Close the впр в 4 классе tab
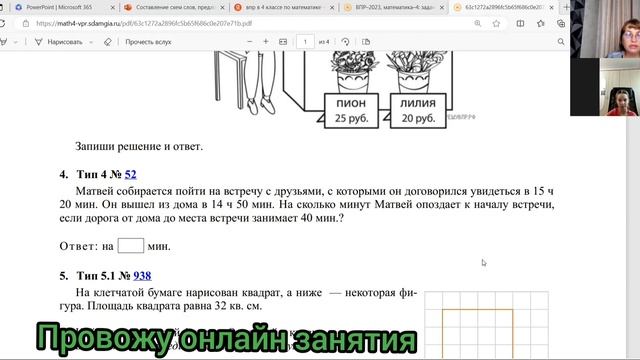 pos(332,7)
